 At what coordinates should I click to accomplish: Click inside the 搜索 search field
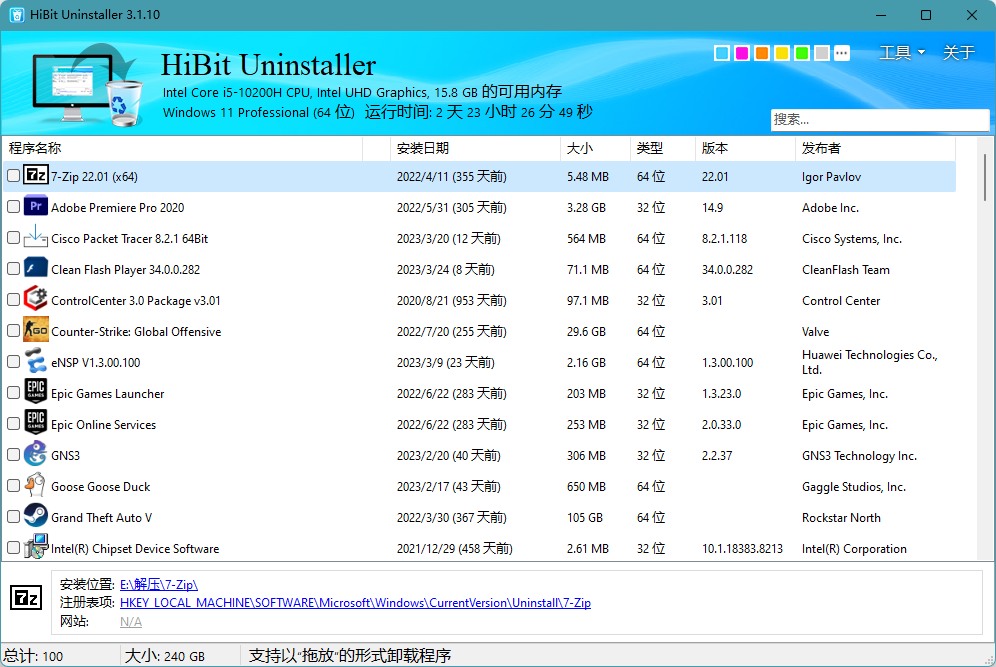click(x=878, y=119)
